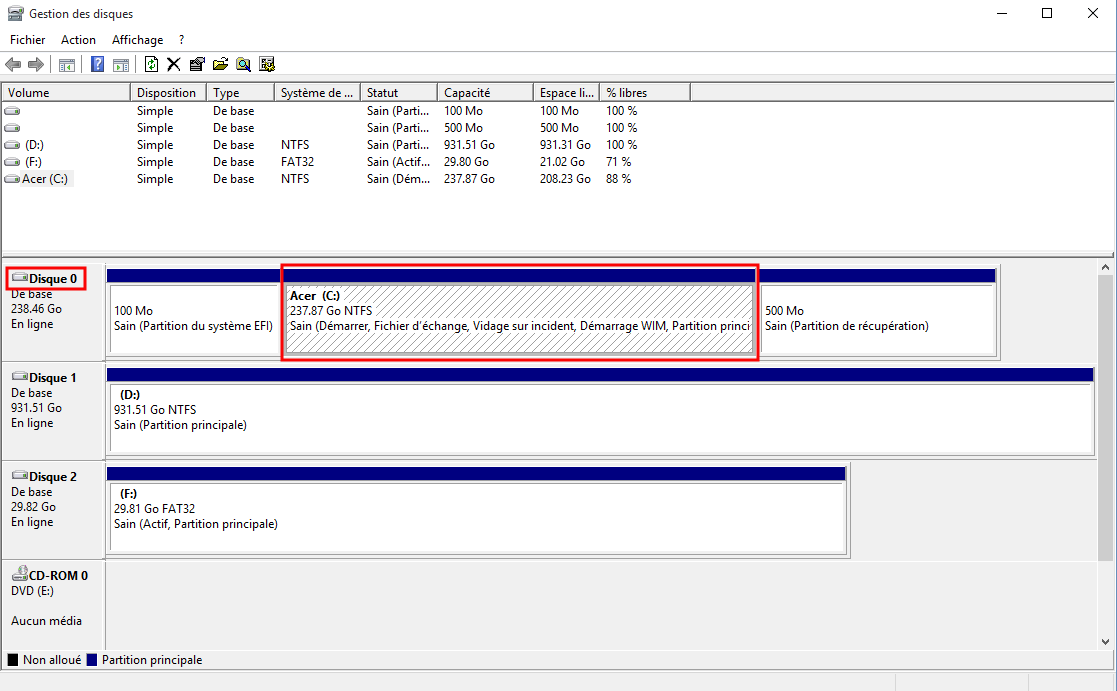
Task: Select the CD-ROM 0 drive label
Action: 57,575
